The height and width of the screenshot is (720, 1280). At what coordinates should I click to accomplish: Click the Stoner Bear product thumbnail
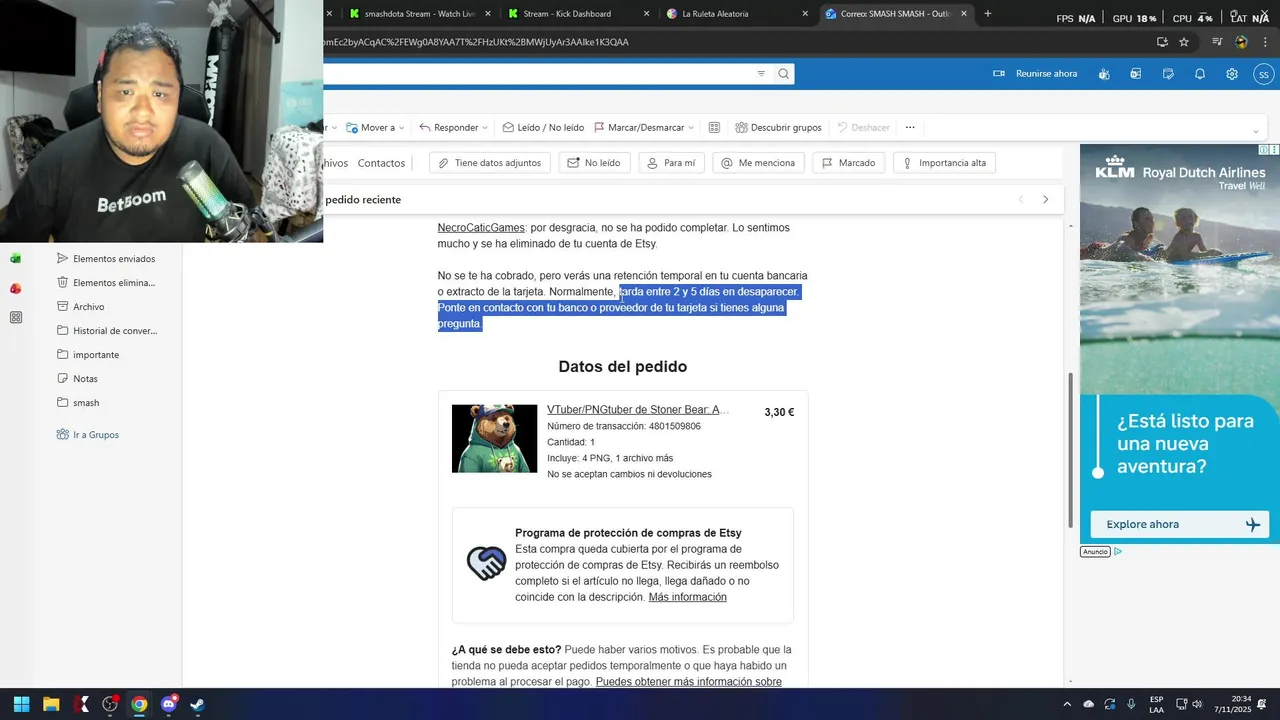pyautogui.click(x=494, y=438)
